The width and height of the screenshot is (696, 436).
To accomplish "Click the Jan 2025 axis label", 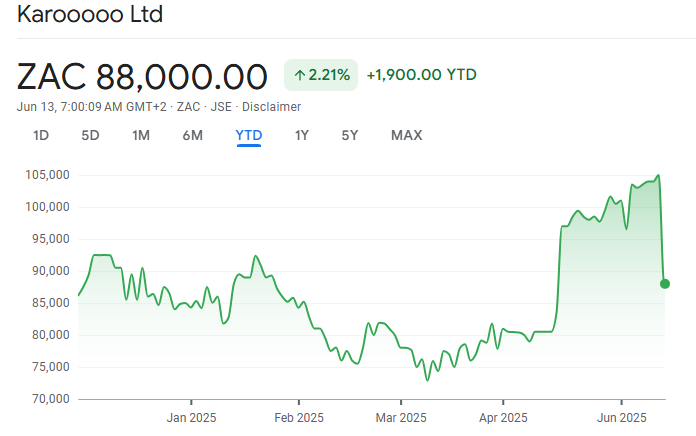I will coord(191,418).
